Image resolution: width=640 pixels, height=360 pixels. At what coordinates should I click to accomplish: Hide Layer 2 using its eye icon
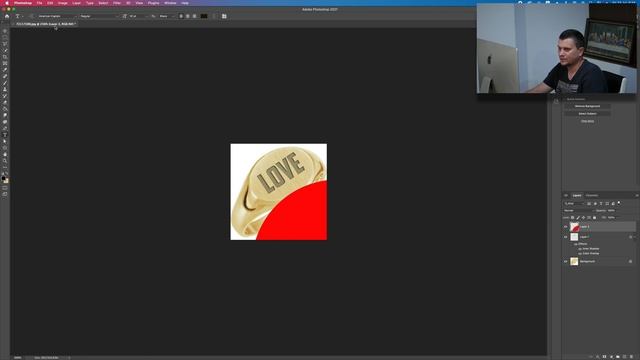click(565, 227)
